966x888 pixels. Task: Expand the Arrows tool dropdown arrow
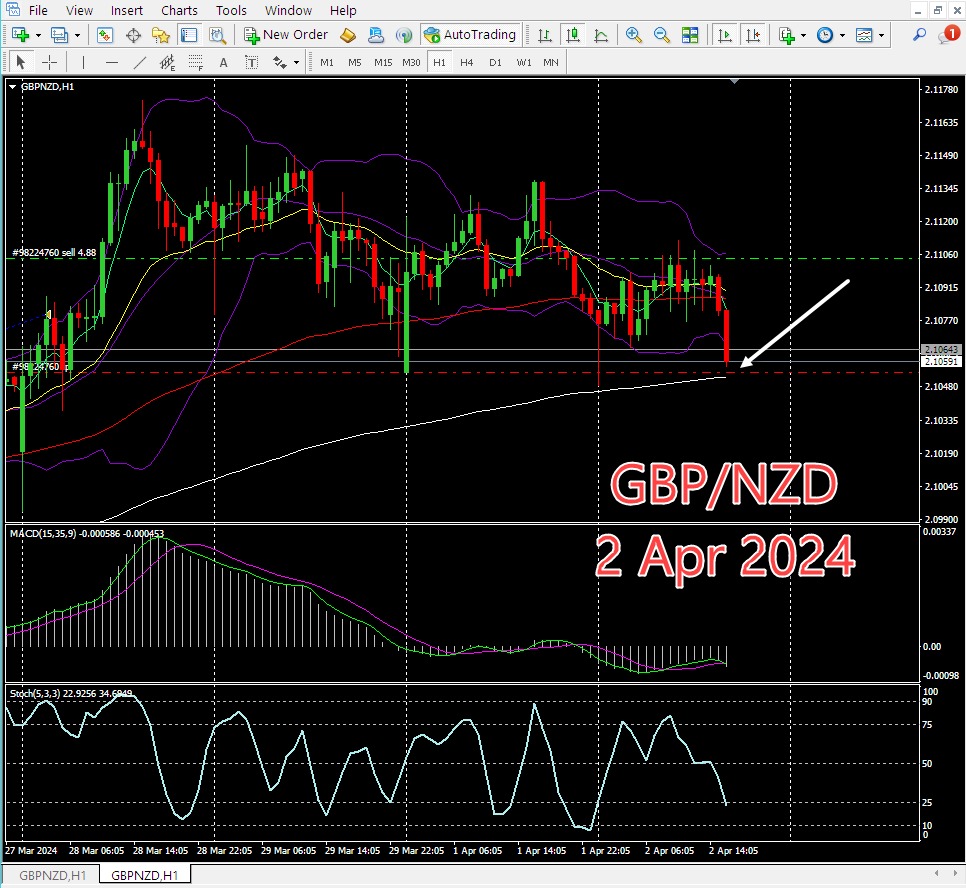pyautogui.click(x=296, y=63)
